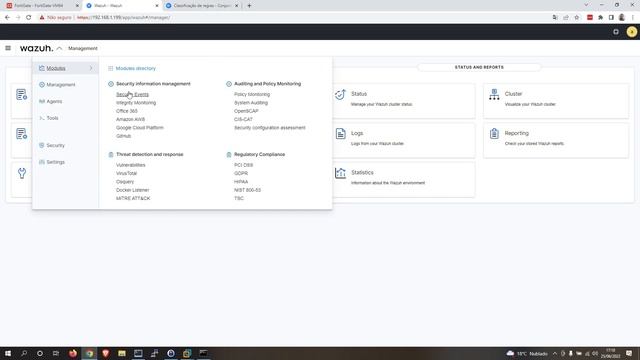Open Status title link
The width and height of the screenshot is (640, 360).
click(x=359, y=94)
